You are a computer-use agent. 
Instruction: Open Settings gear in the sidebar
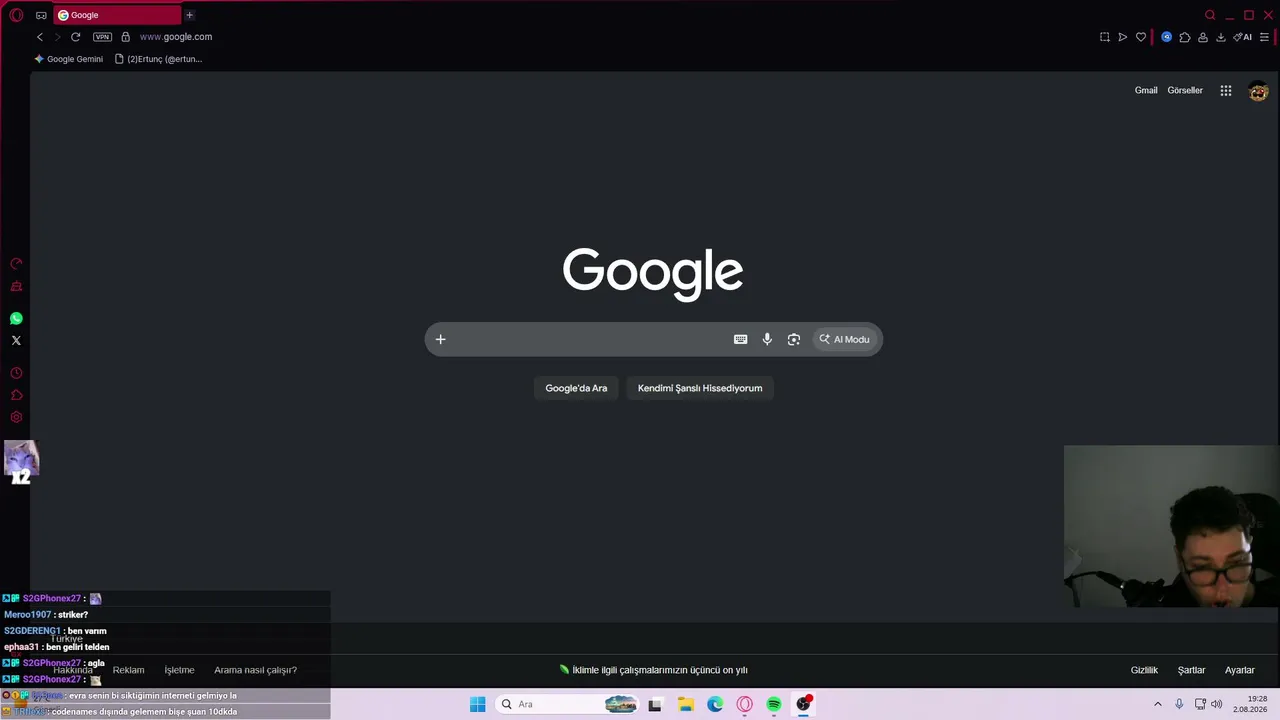[x=16, y=418]
